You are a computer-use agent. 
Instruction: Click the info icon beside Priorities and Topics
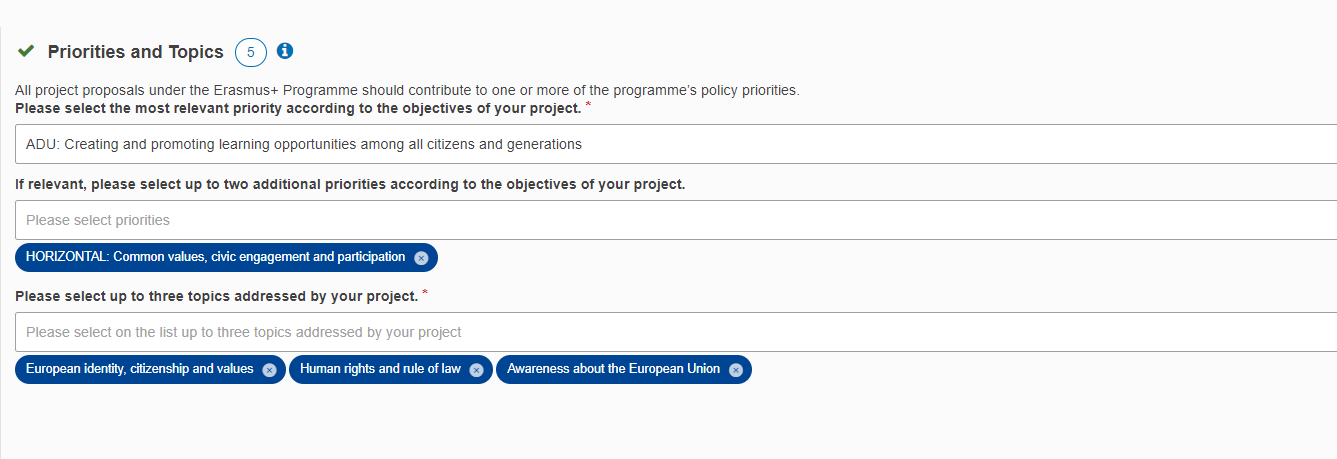tap(285, 51)
